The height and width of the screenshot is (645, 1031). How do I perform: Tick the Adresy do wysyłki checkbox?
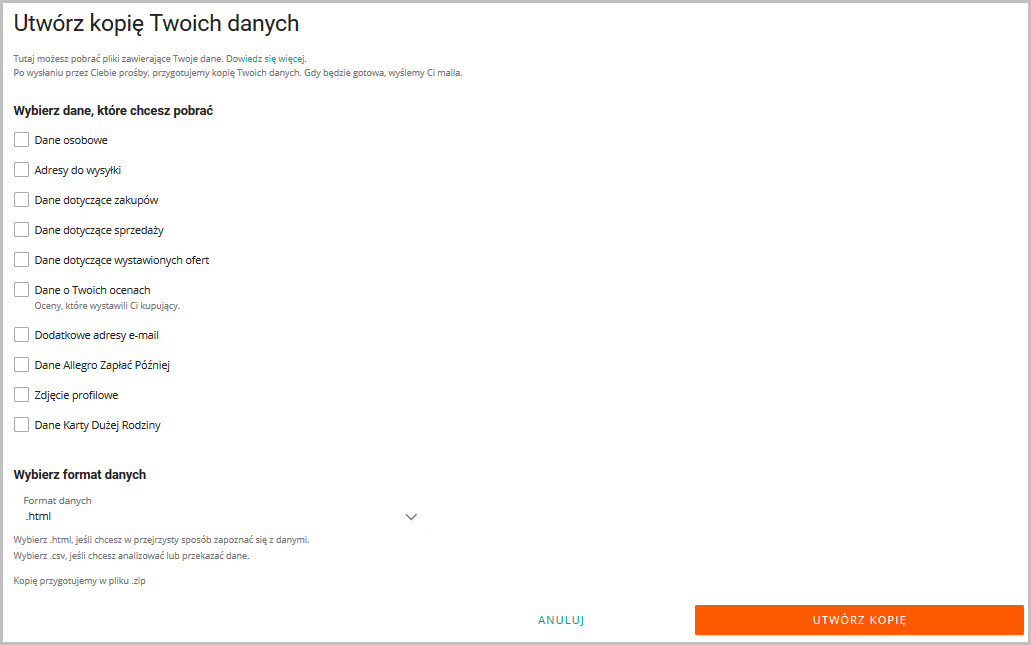coord(22,170)
